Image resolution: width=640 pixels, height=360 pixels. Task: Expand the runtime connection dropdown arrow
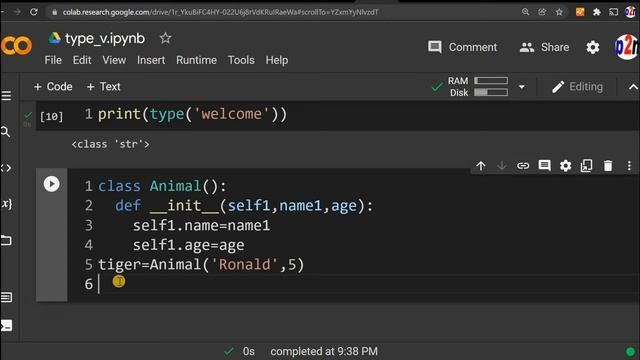coord(522,87)
